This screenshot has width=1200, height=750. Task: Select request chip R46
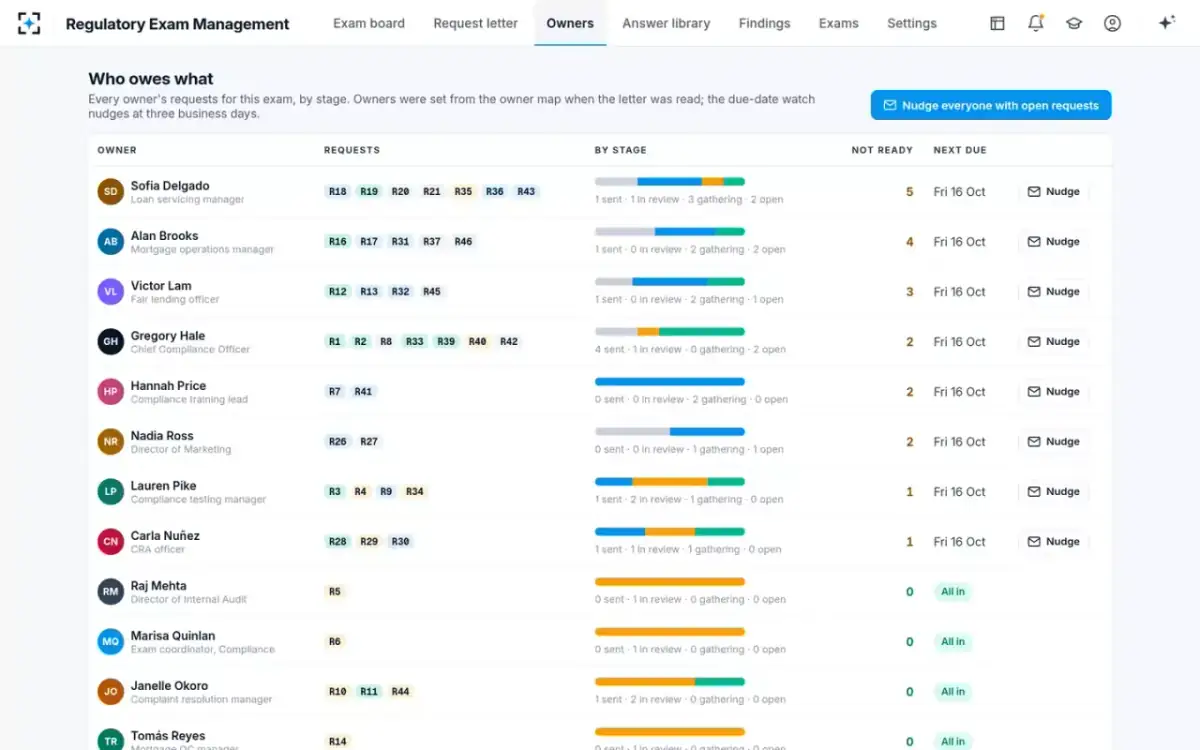(x=463, y=242)
